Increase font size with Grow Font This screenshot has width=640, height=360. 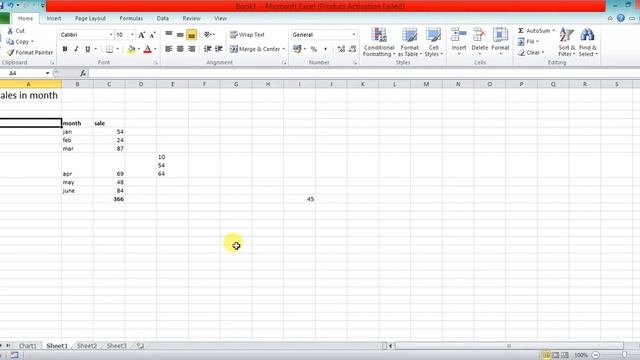(142, 35)
